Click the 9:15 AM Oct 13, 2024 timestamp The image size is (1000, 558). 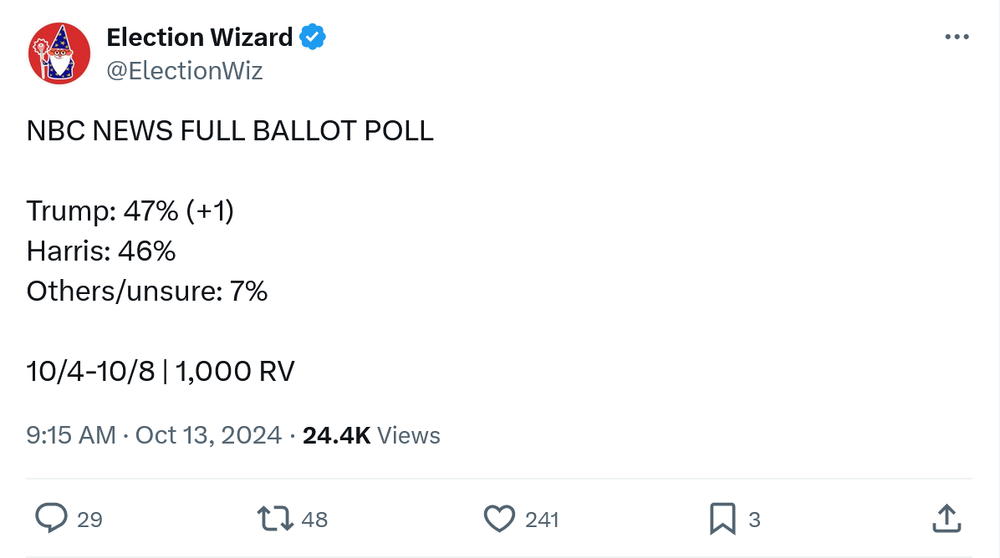[153, 435]
